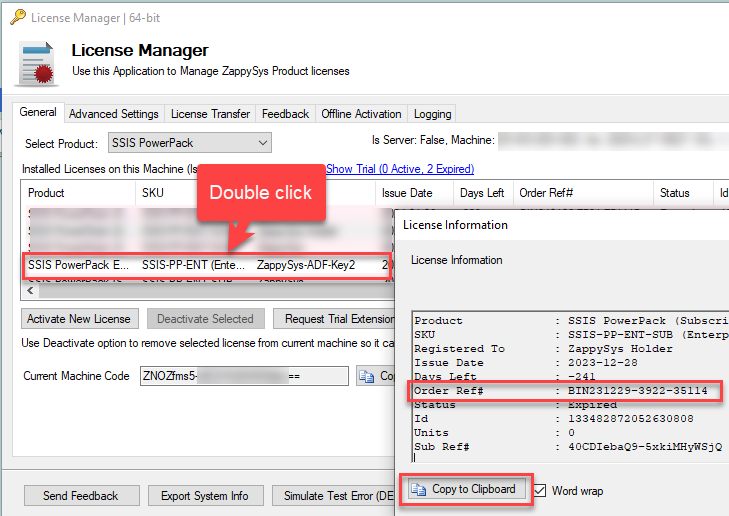This screenshot has height=516, width=729.
Task: Click the Days Left -241 line
Action: (x=504, y=377)
